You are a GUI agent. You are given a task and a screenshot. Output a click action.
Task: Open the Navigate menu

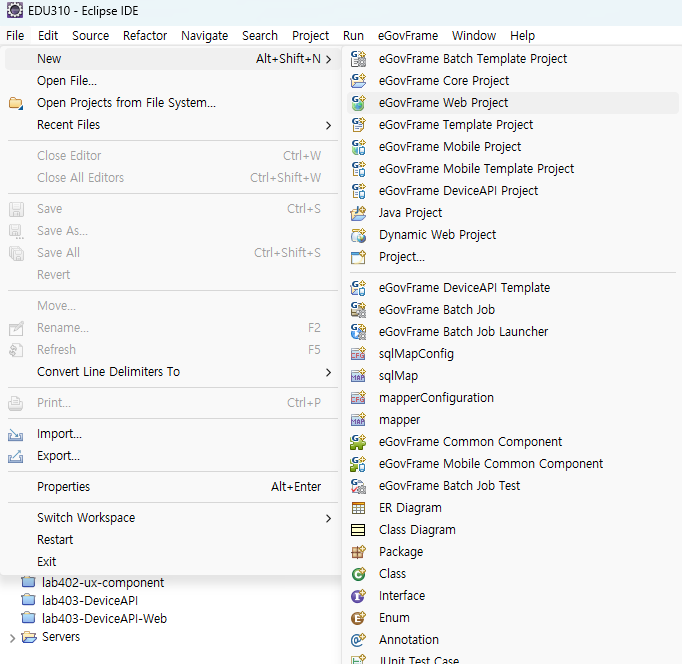(204, 36)
